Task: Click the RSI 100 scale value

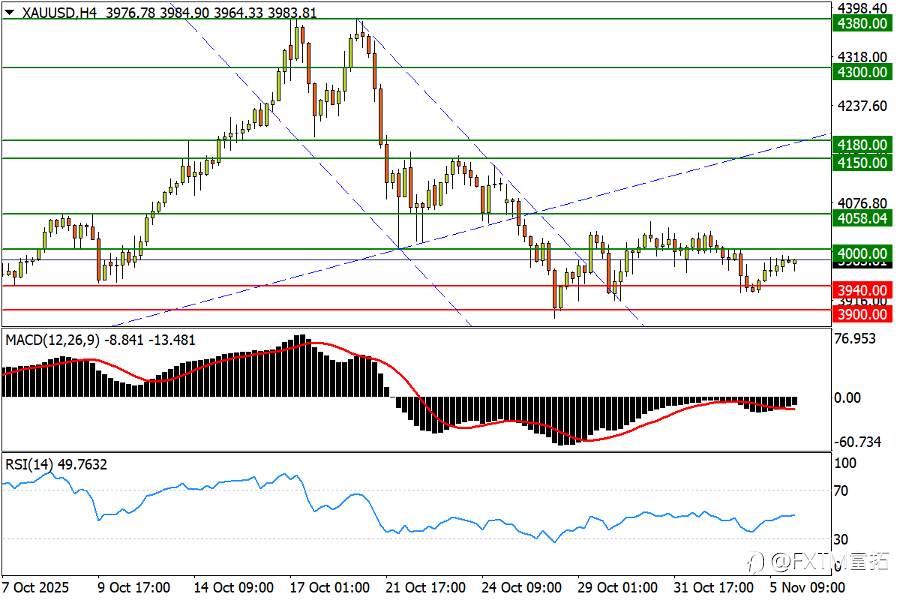Action: pos(845,463)
